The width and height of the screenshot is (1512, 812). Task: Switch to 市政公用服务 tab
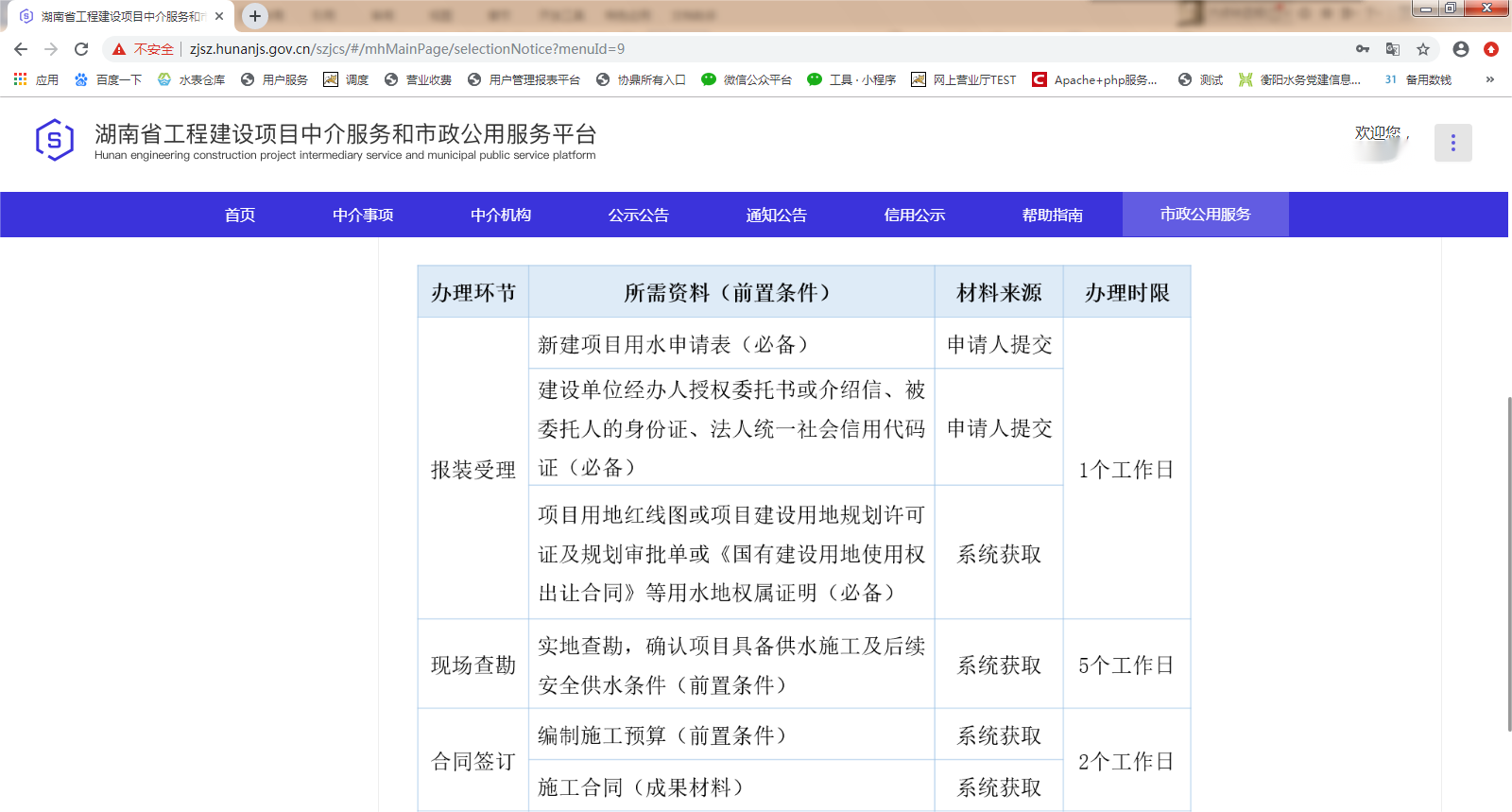[x=1205, y=215]
